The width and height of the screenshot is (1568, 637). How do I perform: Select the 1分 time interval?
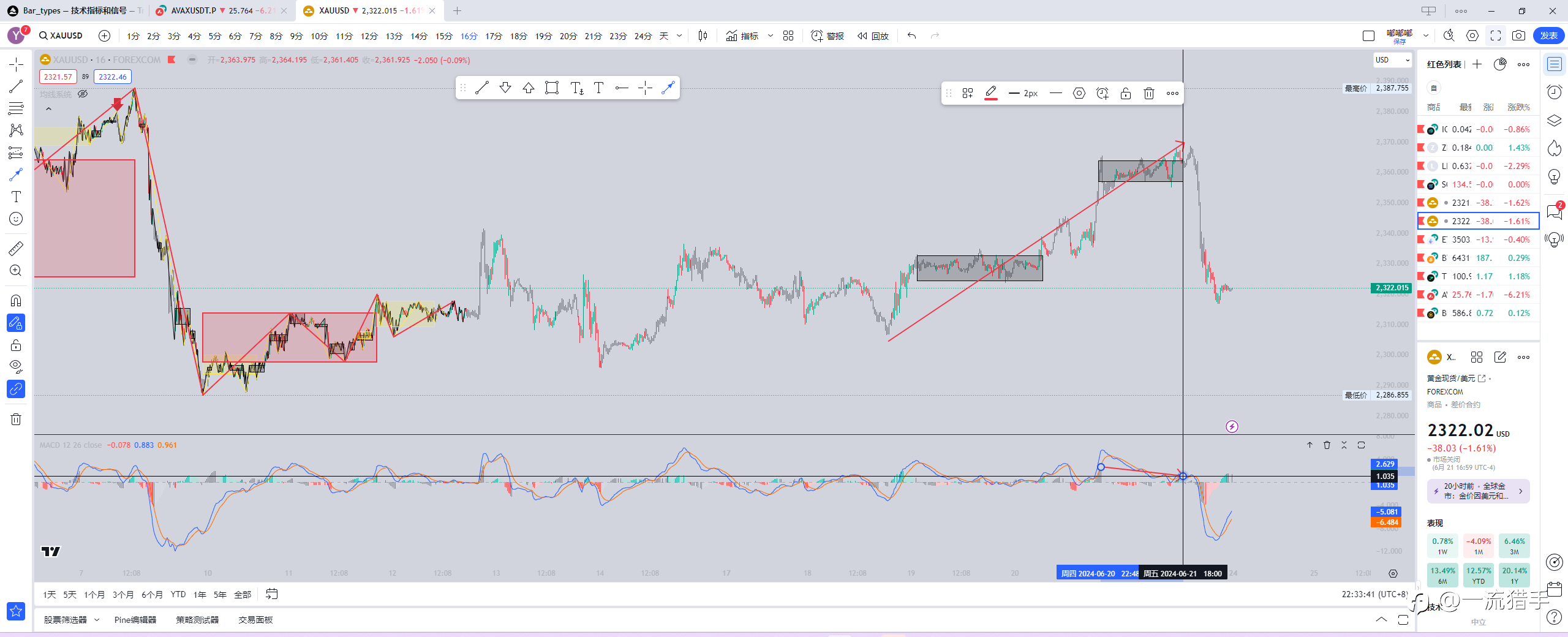[133, 36]
